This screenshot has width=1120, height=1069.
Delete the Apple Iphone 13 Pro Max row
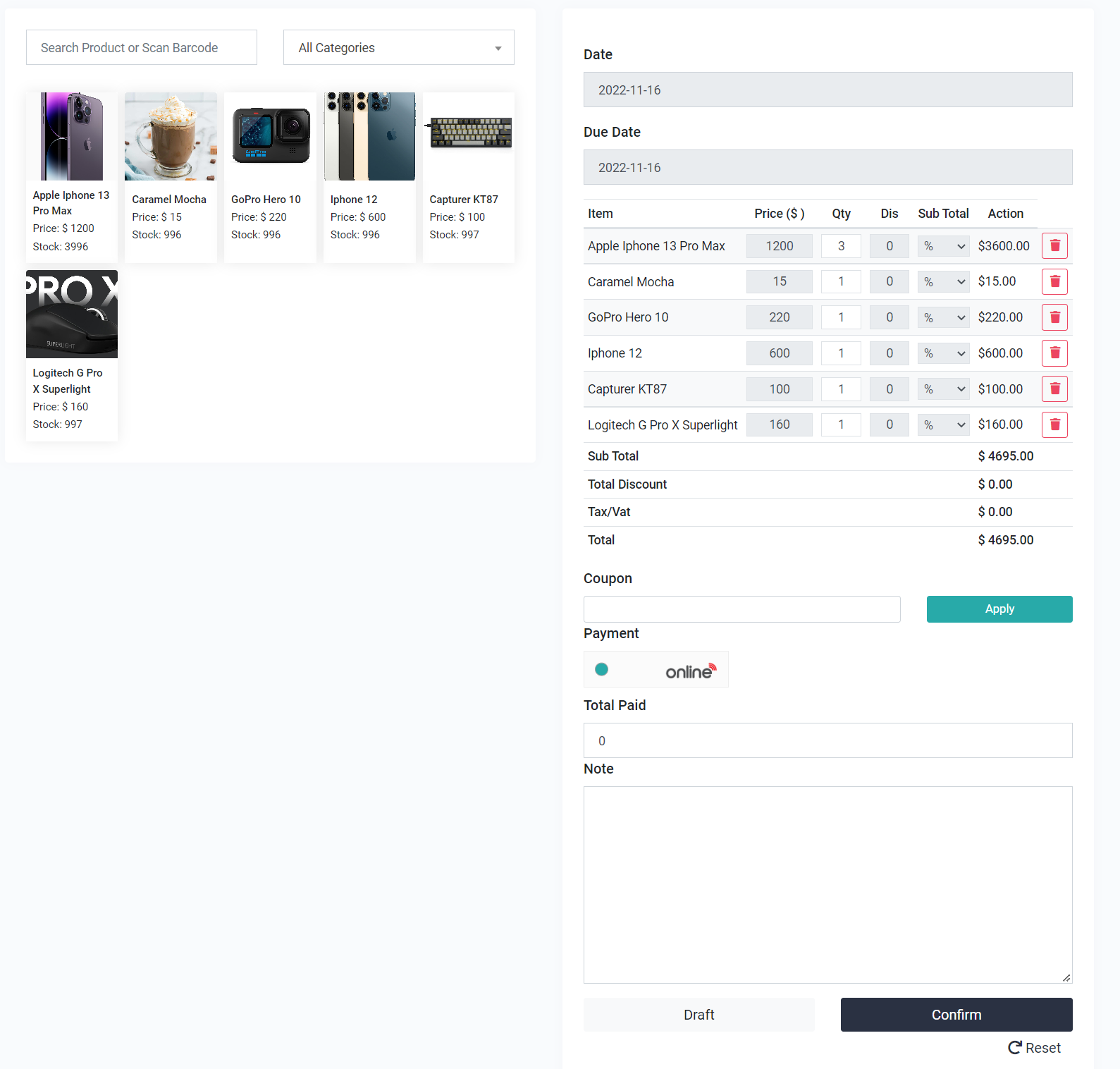(1054, 246)
